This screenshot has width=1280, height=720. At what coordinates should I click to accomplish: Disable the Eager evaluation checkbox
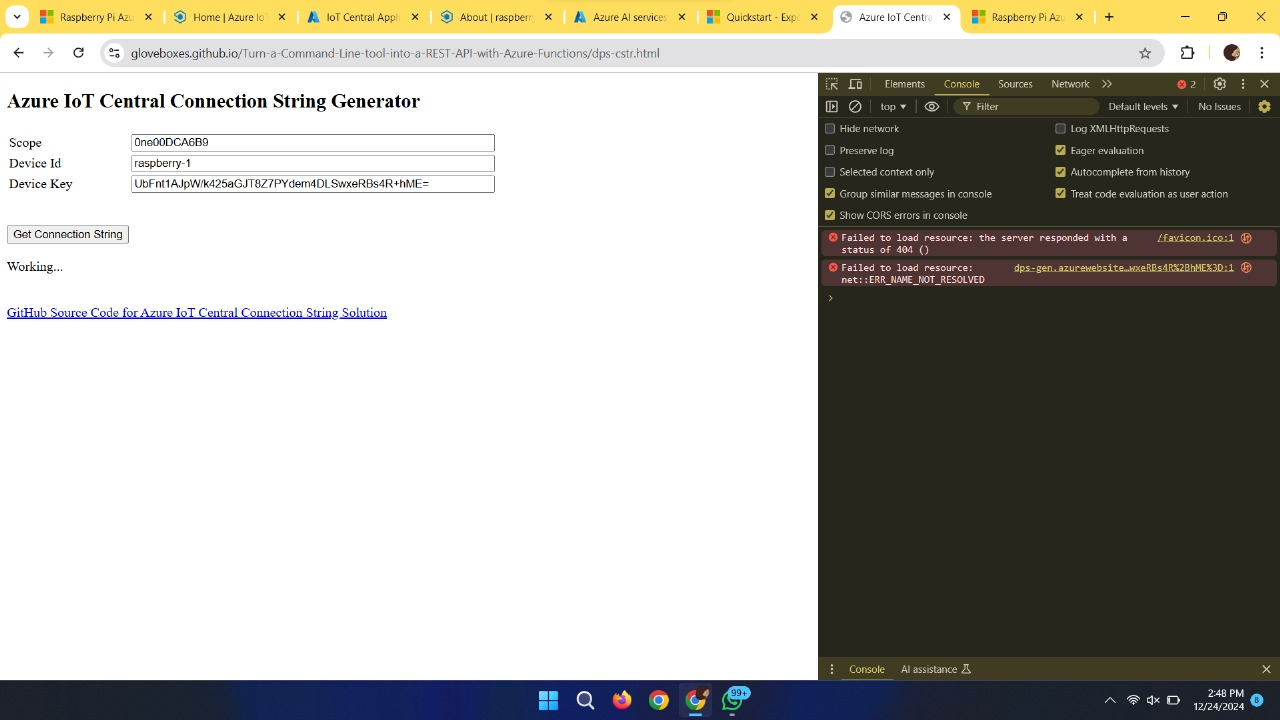coord(1060,150)
